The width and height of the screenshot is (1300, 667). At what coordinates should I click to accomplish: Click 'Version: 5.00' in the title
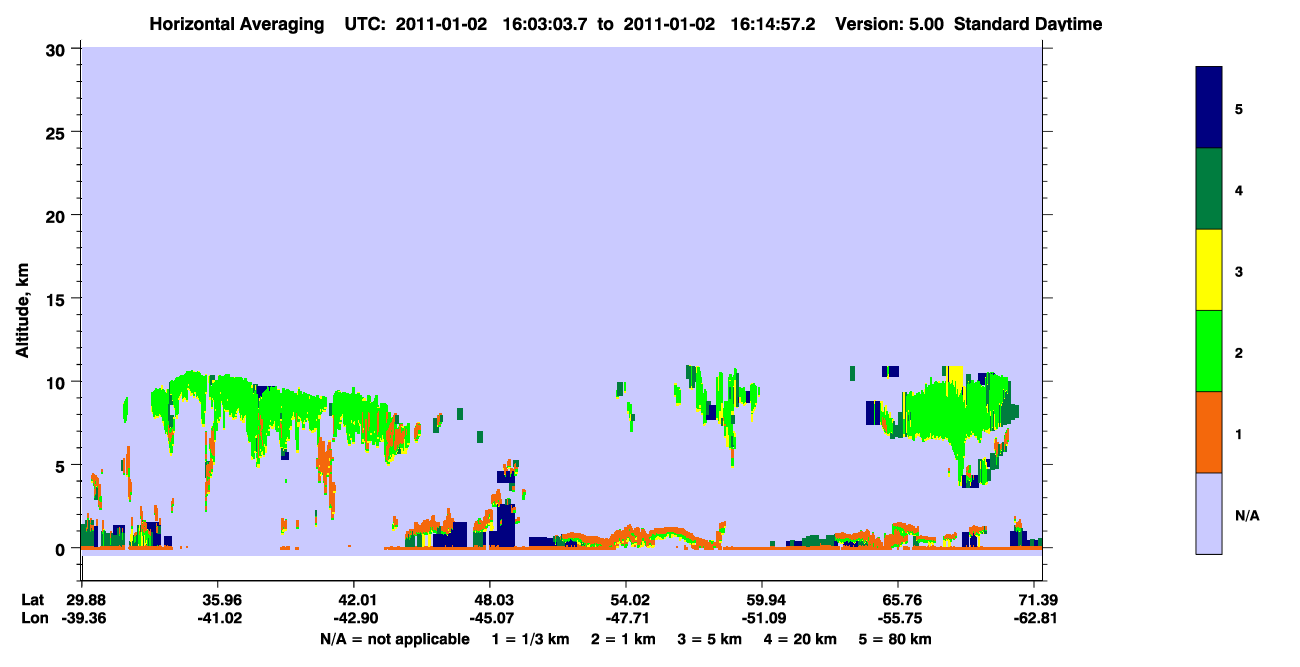[889, 24]
